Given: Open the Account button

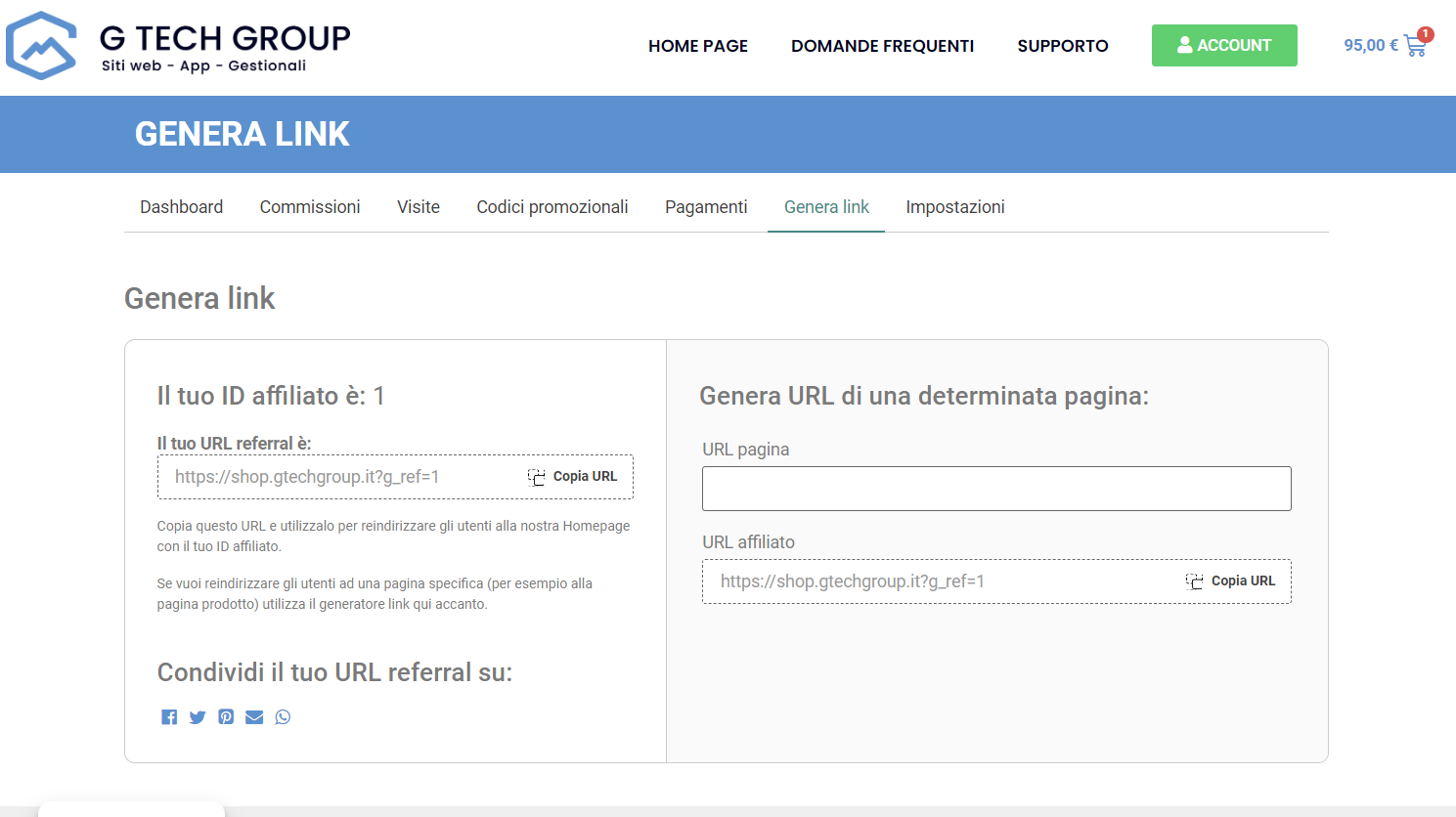Looking at the screenshot, I should point(1223,46).
